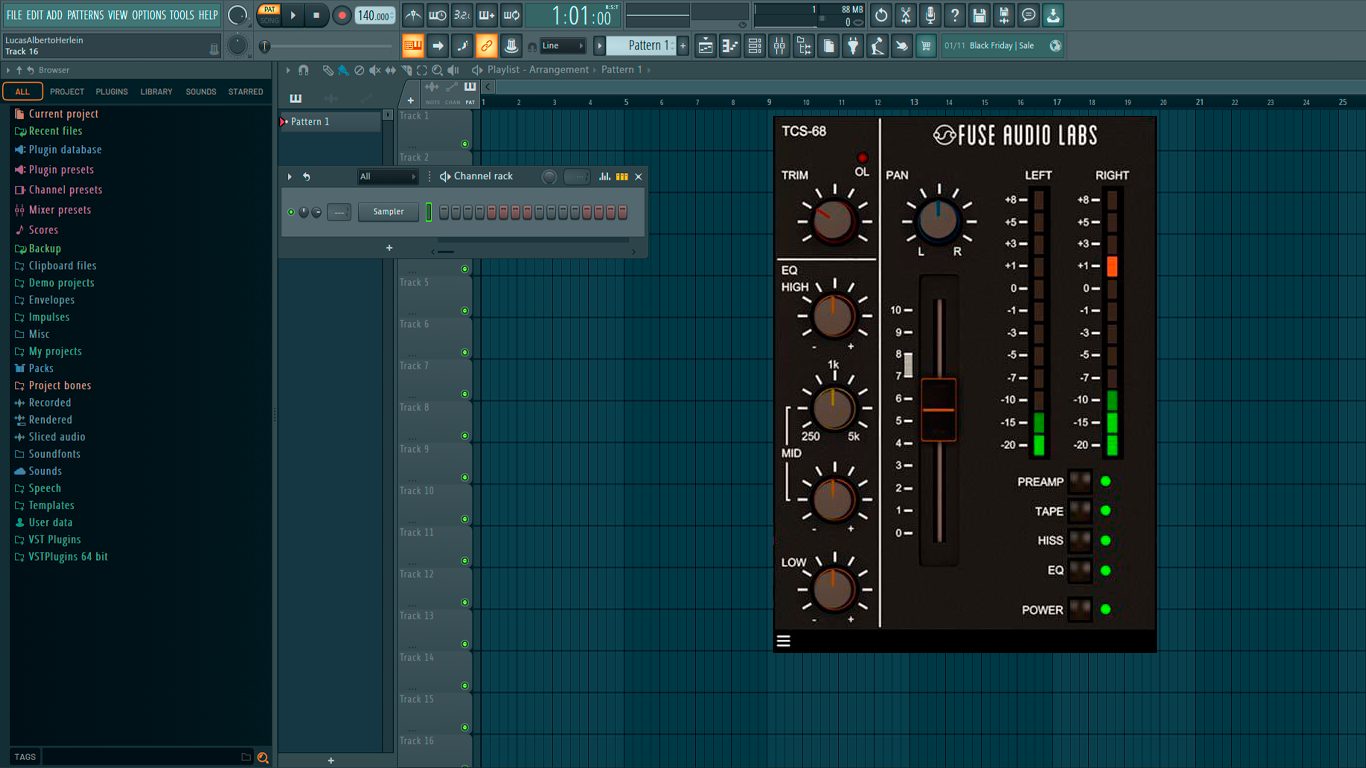
Task: Select the paint brush tool in playlist
Action: pos(343,70)
